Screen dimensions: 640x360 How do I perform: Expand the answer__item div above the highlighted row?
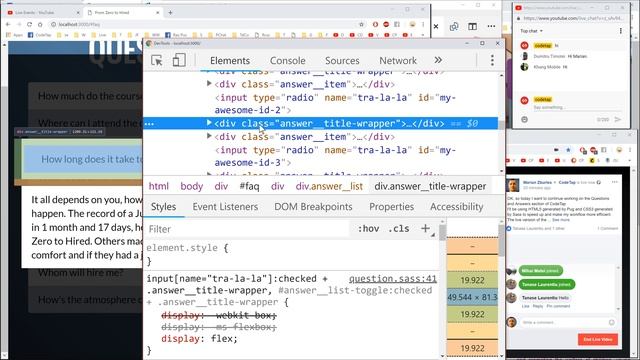(x=209, y=83)
